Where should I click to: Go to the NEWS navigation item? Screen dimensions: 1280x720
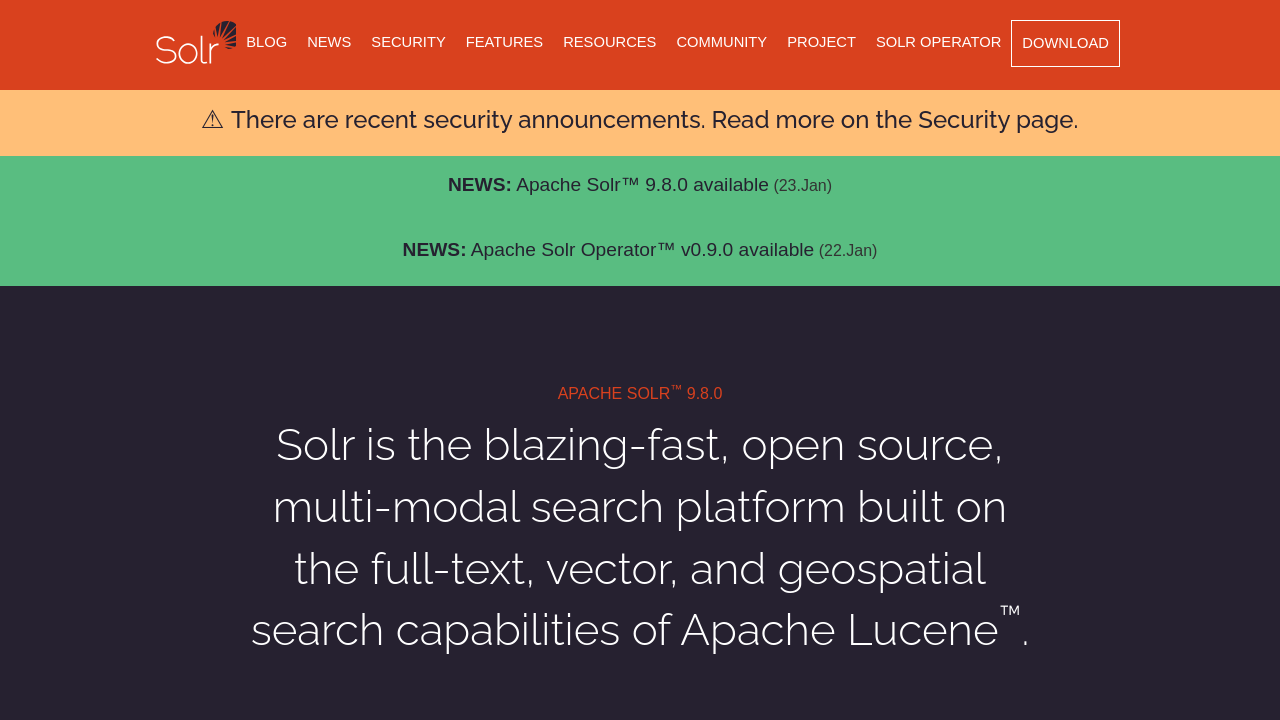coord(329,42)
